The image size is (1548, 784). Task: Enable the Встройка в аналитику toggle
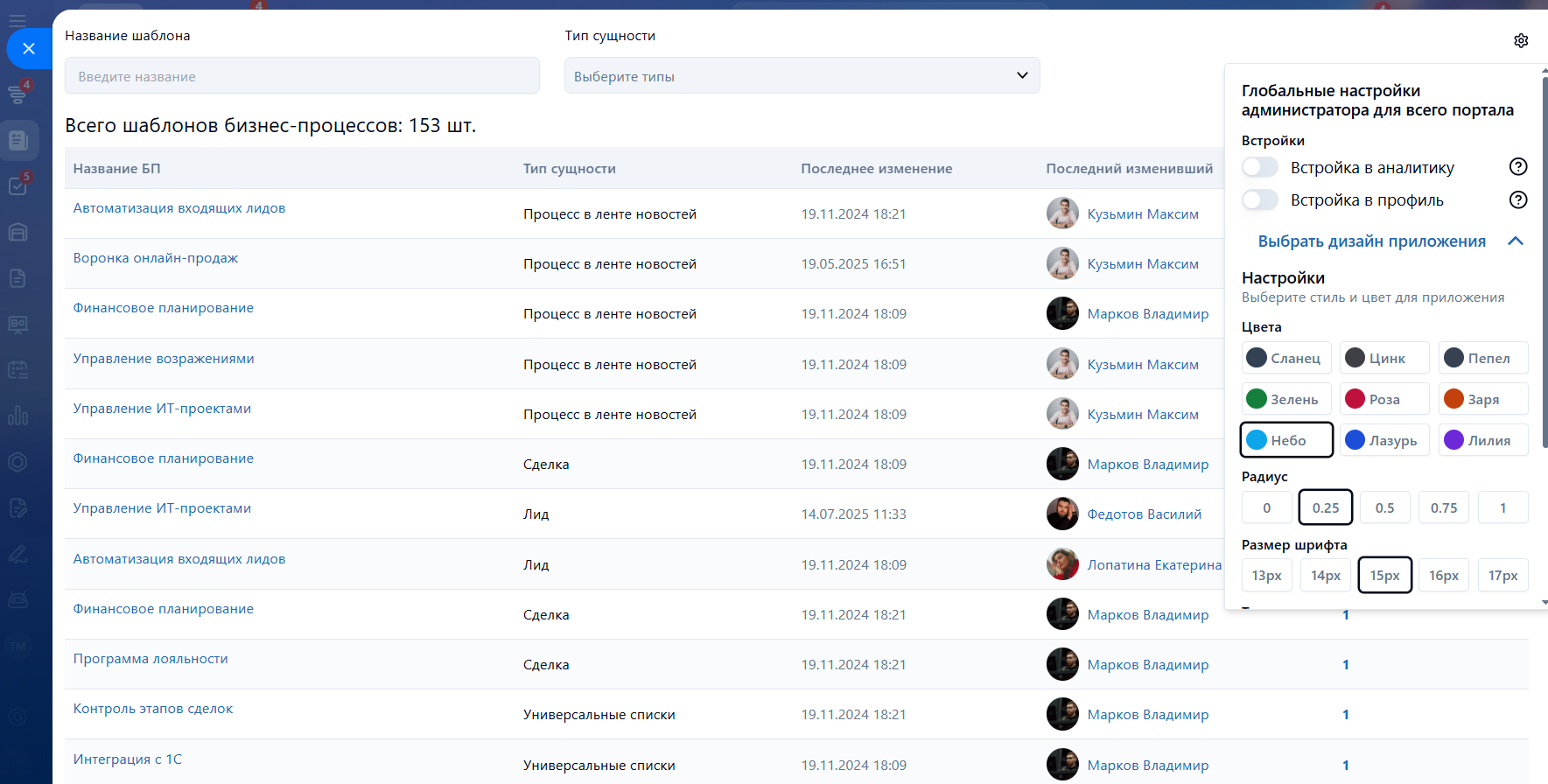tap(1260, 167)
